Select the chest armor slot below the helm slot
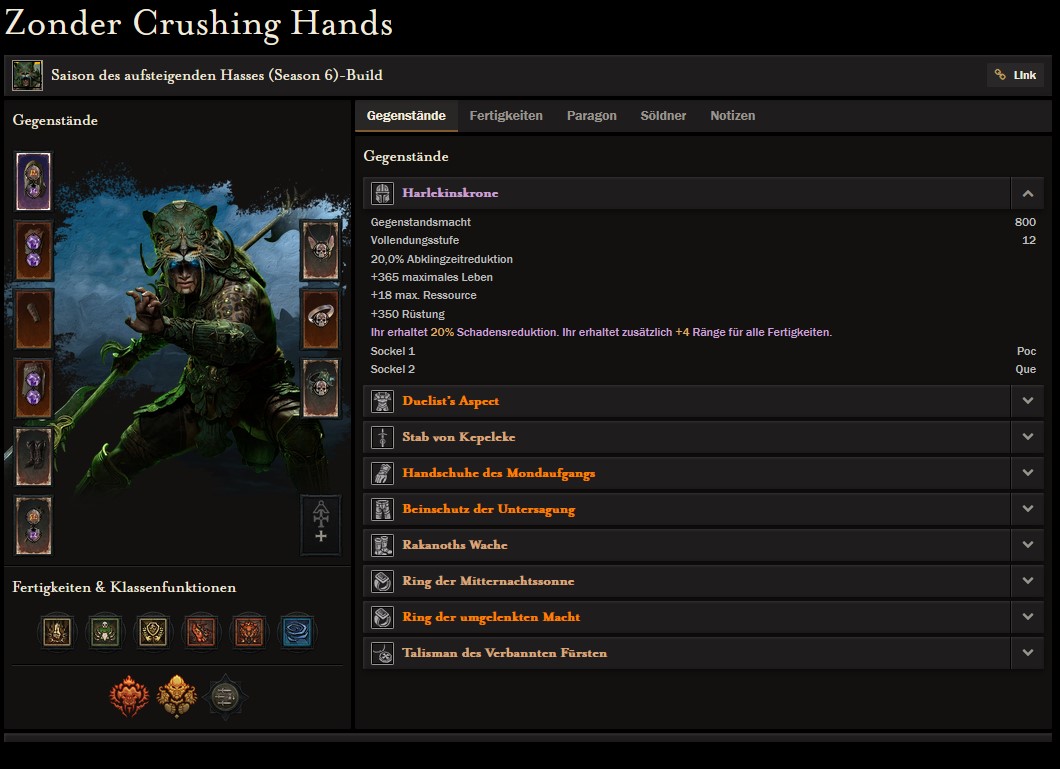The height and width of the screenshot is (769, 1060). [33, 250]
